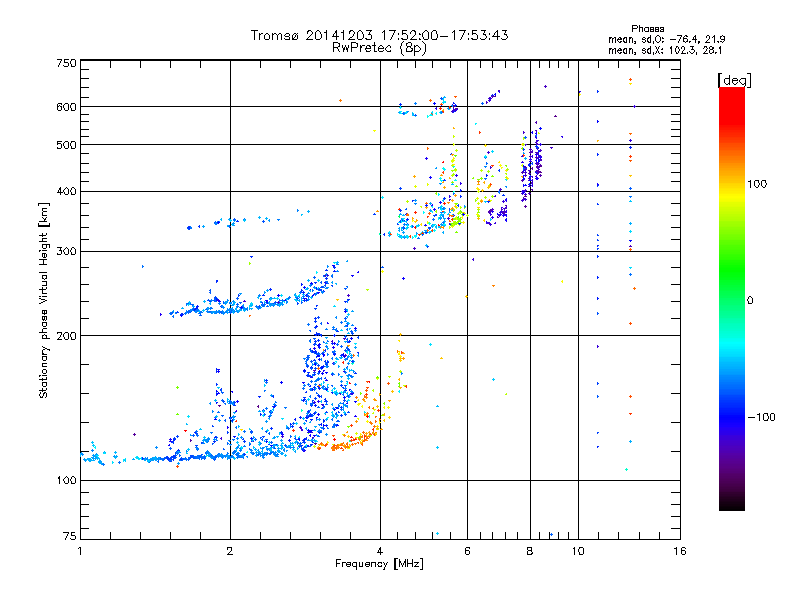800x600 pixels.
Task: Click the y-axis tick label '300'
Action: [66, 252]
